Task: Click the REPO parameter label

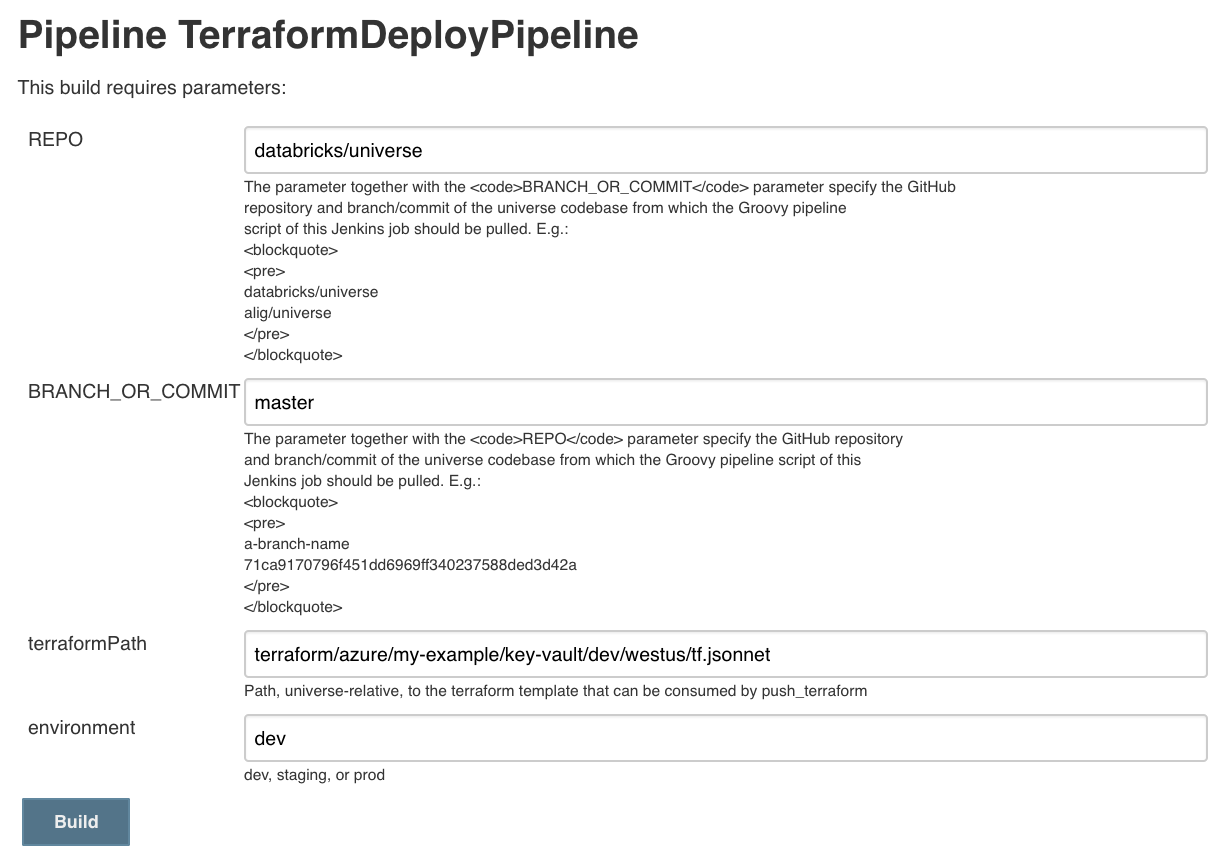Action: (x=56, y=140)
